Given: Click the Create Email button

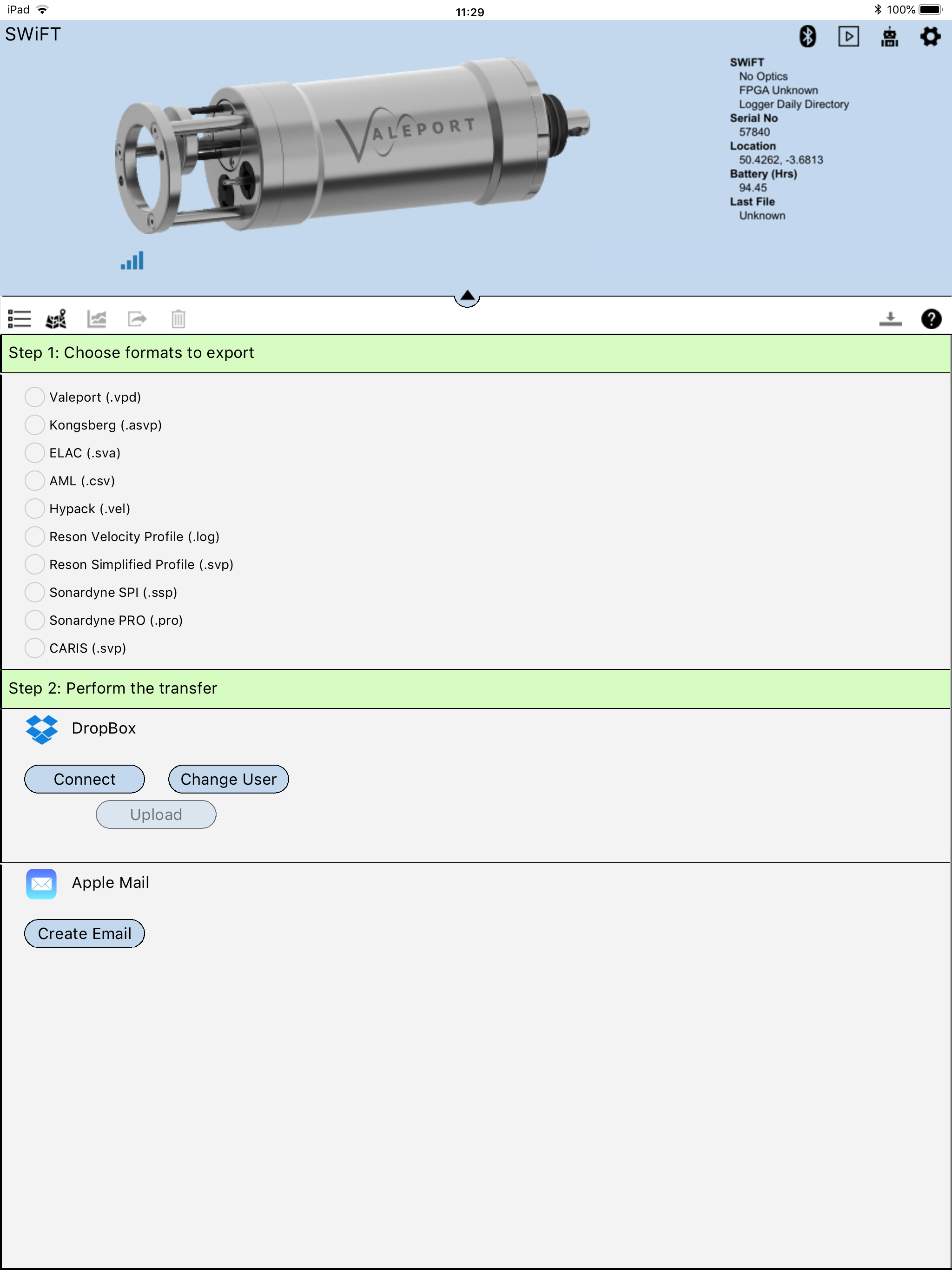Looking at the screenshot, I should click(85, 933).
